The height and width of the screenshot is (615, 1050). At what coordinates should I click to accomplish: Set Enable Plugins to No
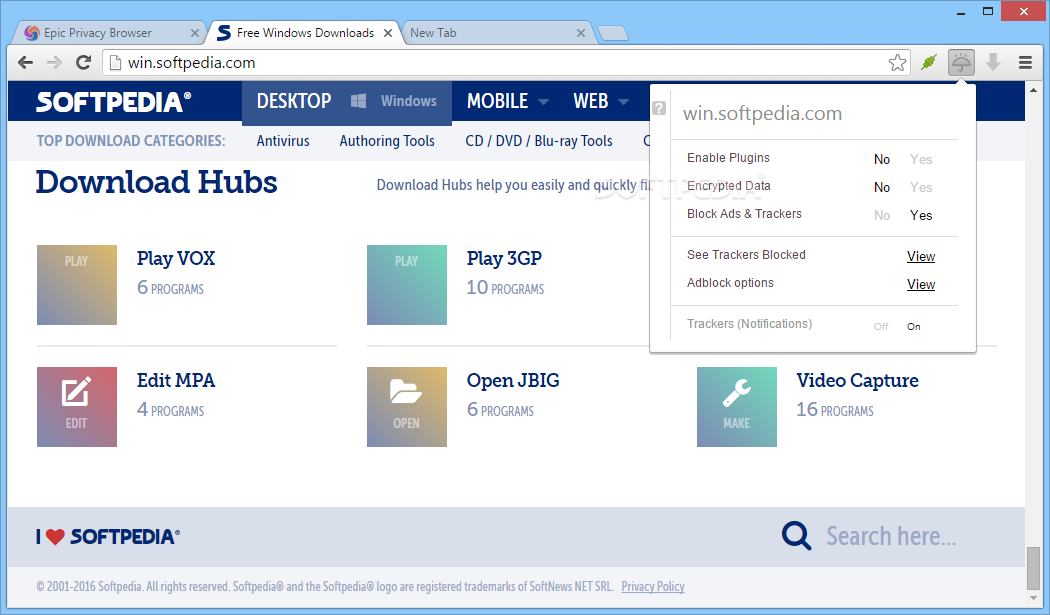[x=881, y=159]
